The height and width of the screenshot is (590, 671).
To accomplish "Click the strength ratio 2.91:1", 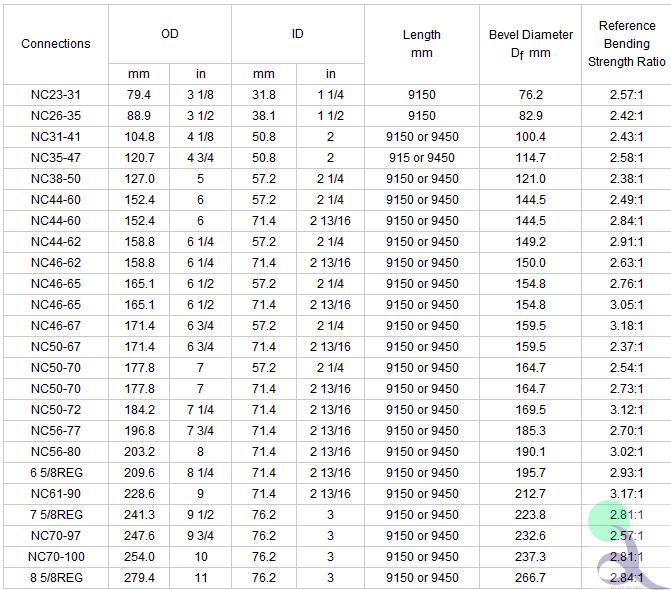I will tap(626, 242).
